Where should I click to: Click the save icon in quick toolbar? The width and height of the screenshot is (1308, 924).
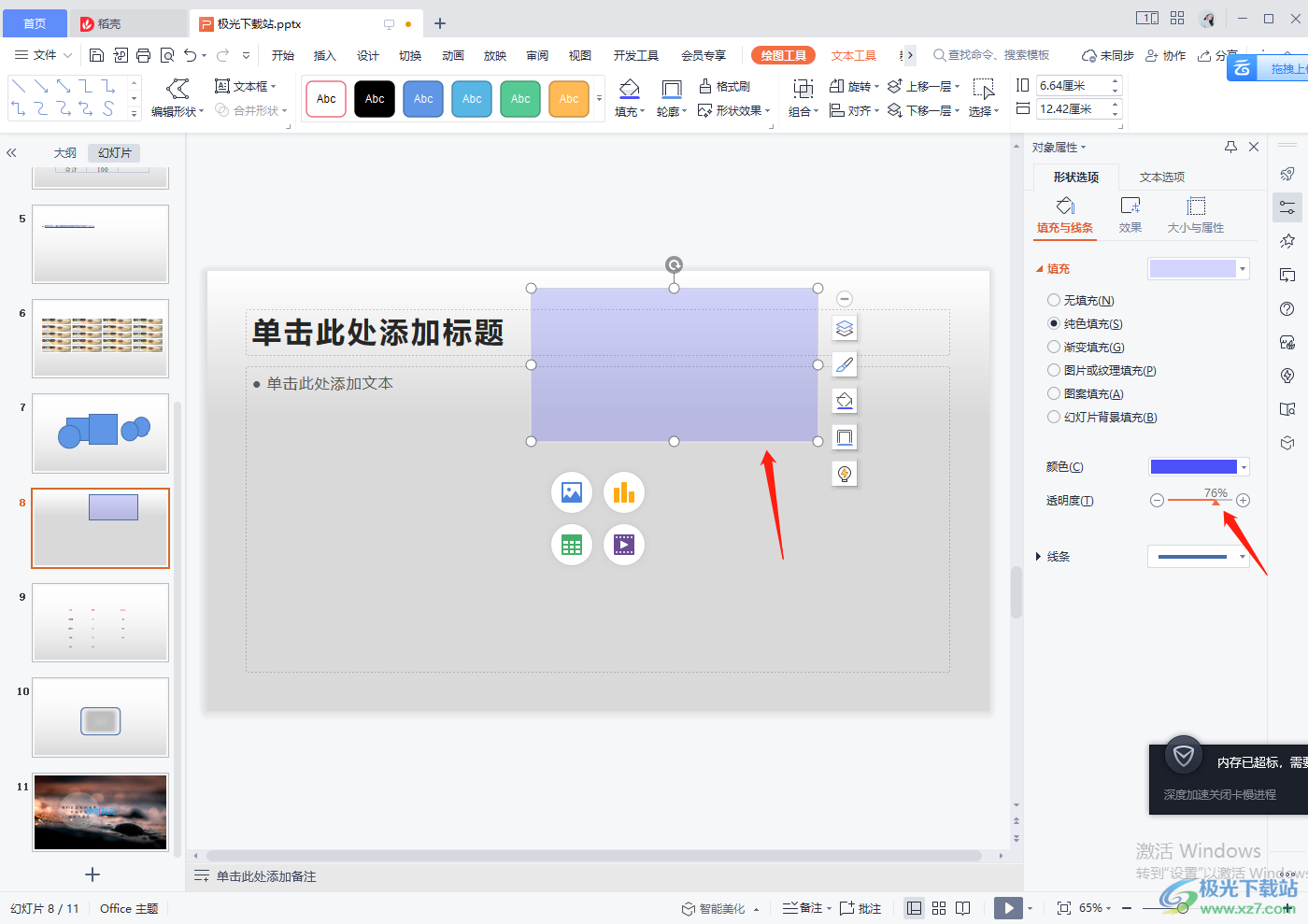coord(96,55)
